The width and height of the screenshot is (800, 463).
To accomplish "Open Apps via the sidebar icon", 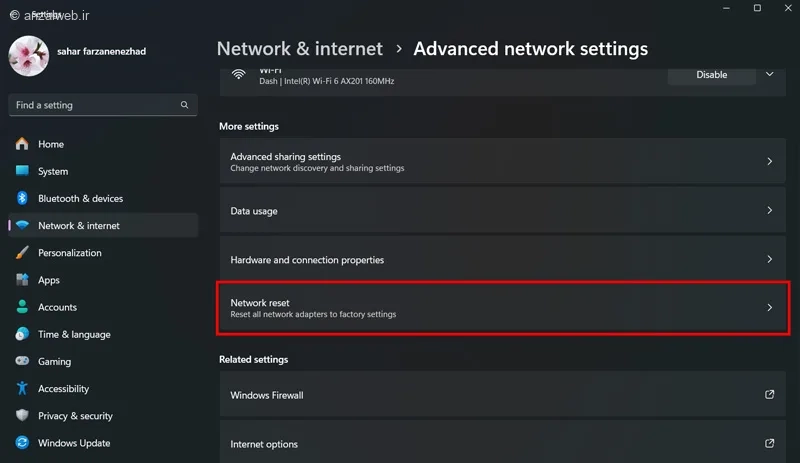I will tap(22, 280).
